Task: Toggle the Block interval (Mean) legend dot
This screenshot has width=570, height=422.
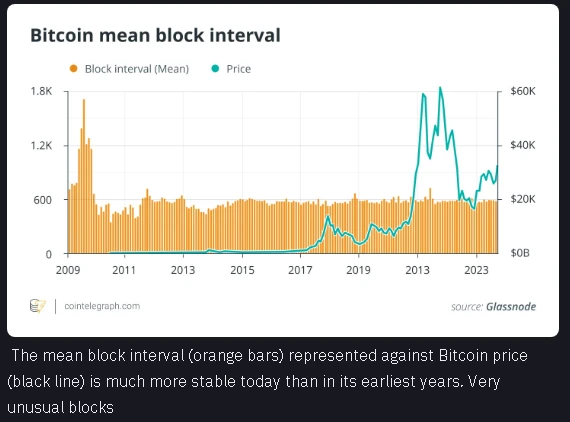Action: (x=73, y=68)
